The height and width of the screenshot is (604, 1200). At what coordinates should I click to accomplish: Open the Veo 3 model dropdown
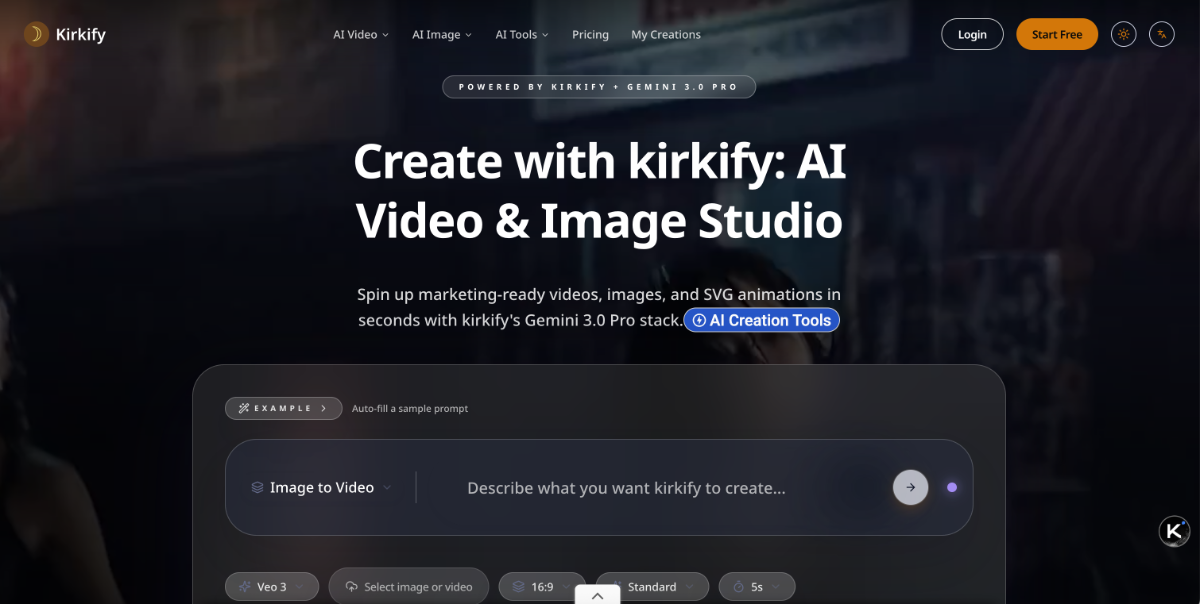pyautogui.click(x=272, y=586)
